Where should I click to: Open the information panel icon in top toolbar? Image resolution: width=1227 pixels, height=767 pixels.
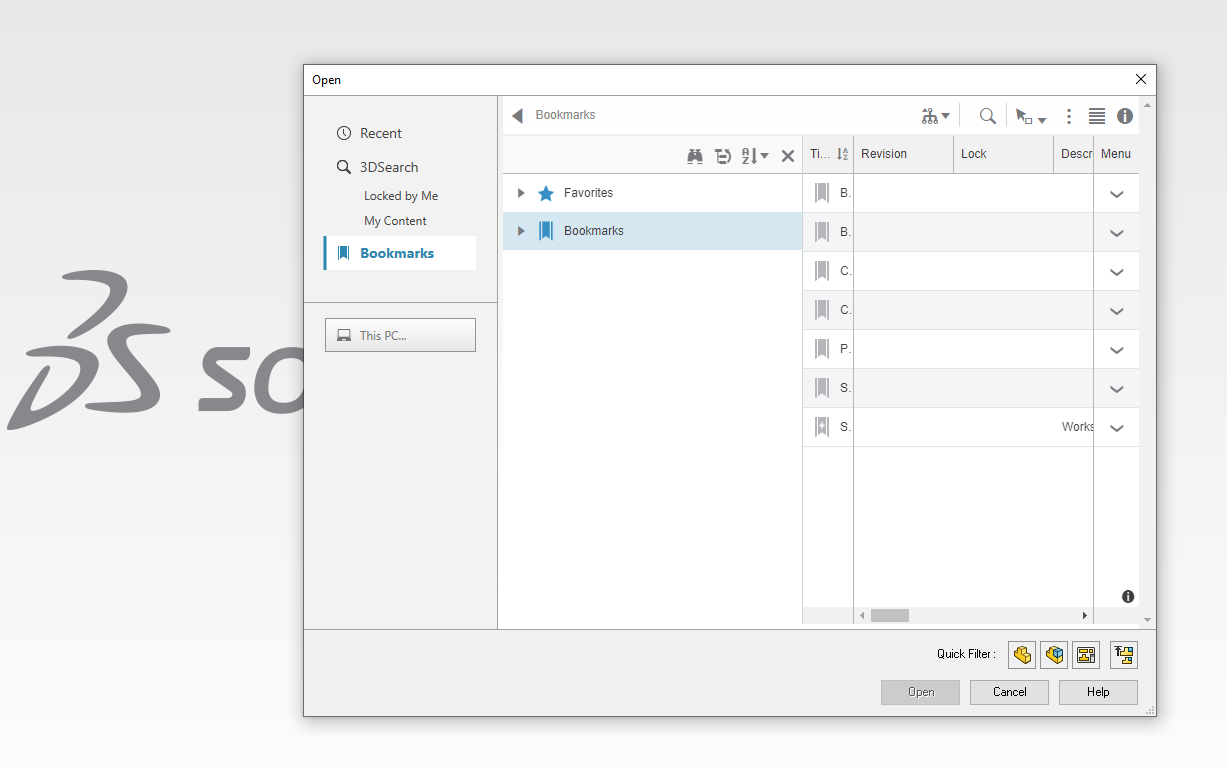1125,116
